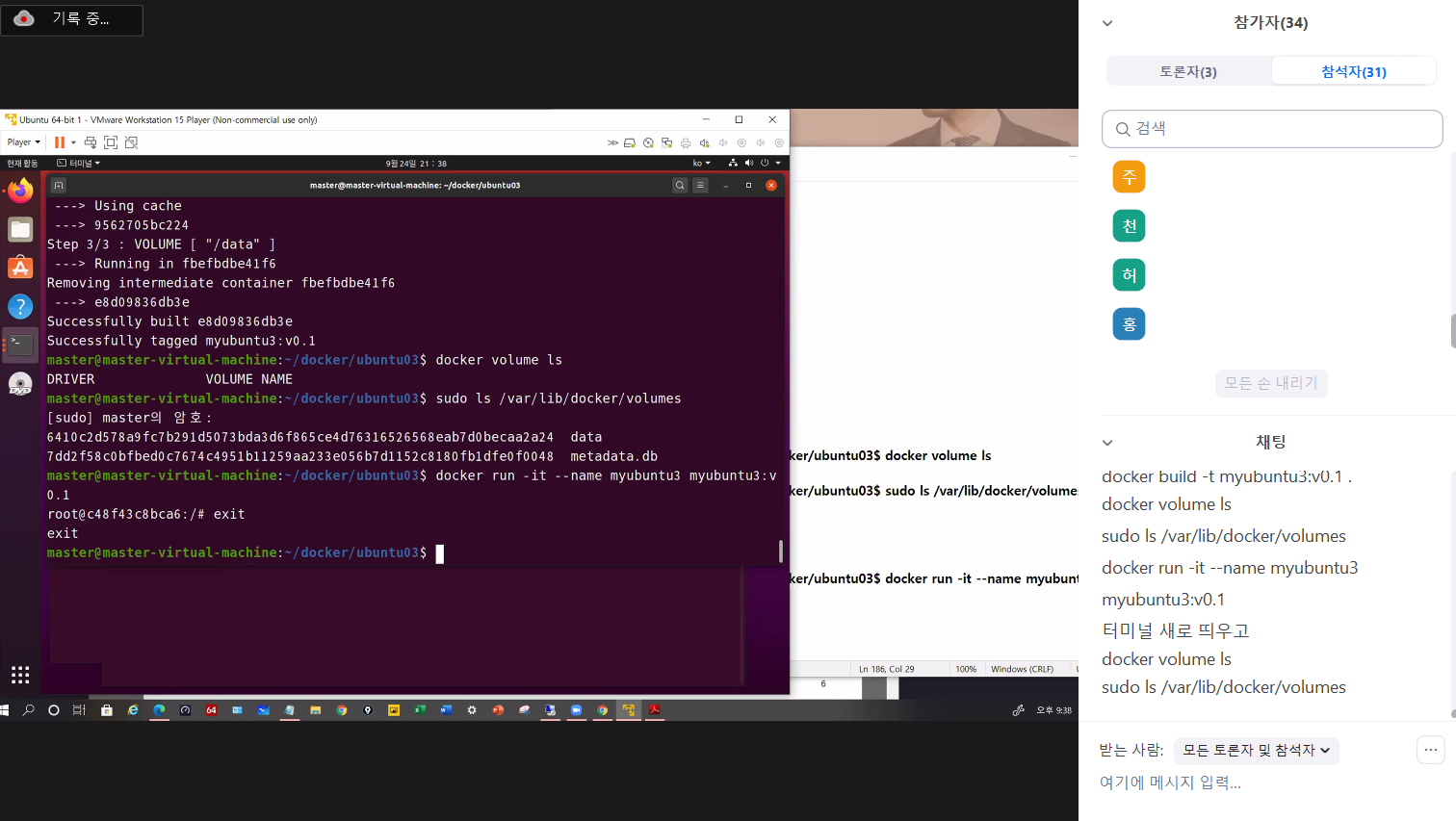Pause the virtual machine in VMware Player
Viewport: 1456px width, 821px height.
[x=60, y=142]
